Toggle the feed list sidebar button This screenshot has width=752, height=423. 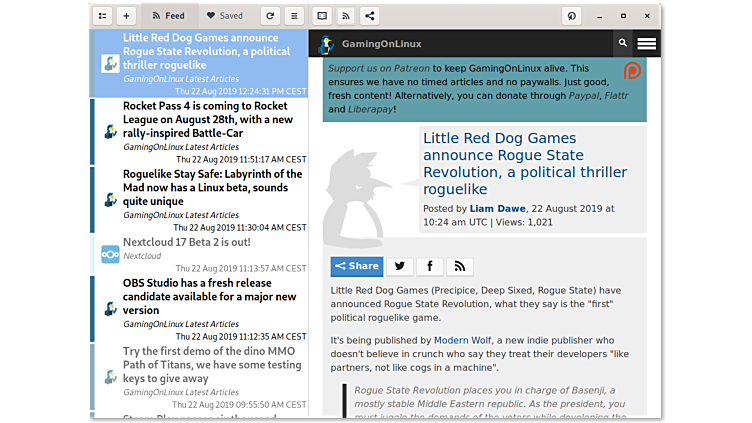(102, 16)
